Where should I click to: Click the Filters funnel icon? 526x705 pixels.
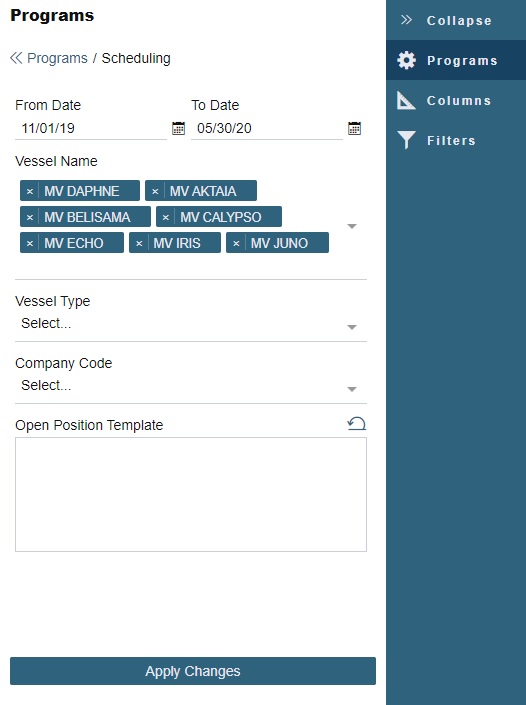pos(406,140)
